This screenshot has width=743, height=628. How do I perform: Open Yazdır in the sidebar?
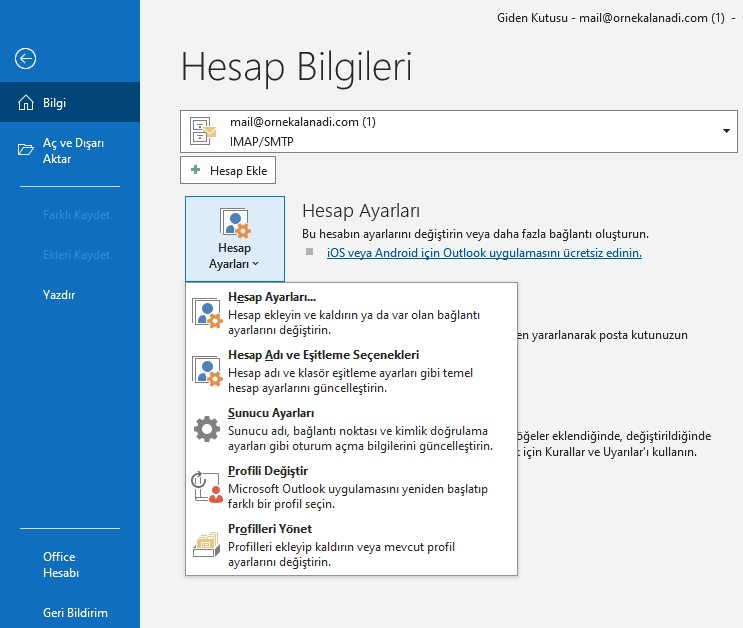click(59, 295)
